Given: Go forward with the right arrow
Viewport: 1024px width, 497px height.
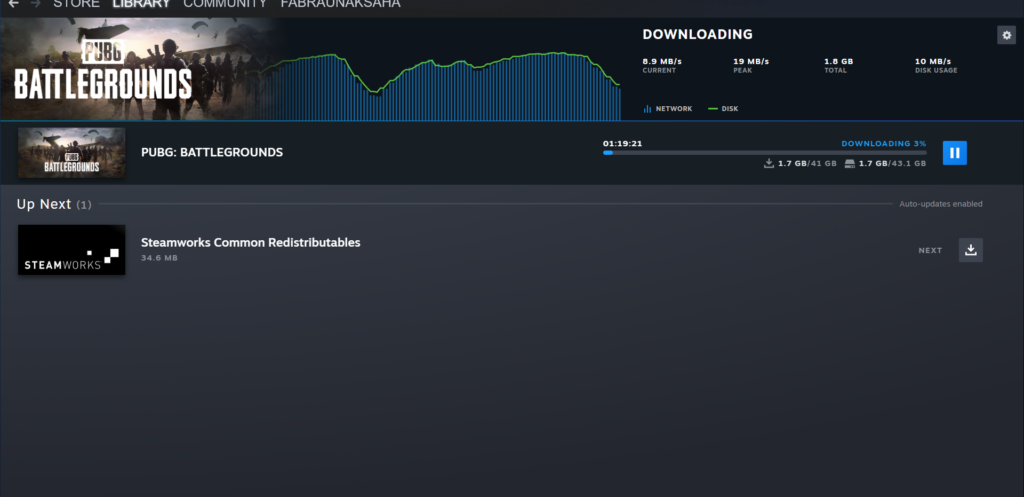Looking at the screenshot, I should point(35,3).
